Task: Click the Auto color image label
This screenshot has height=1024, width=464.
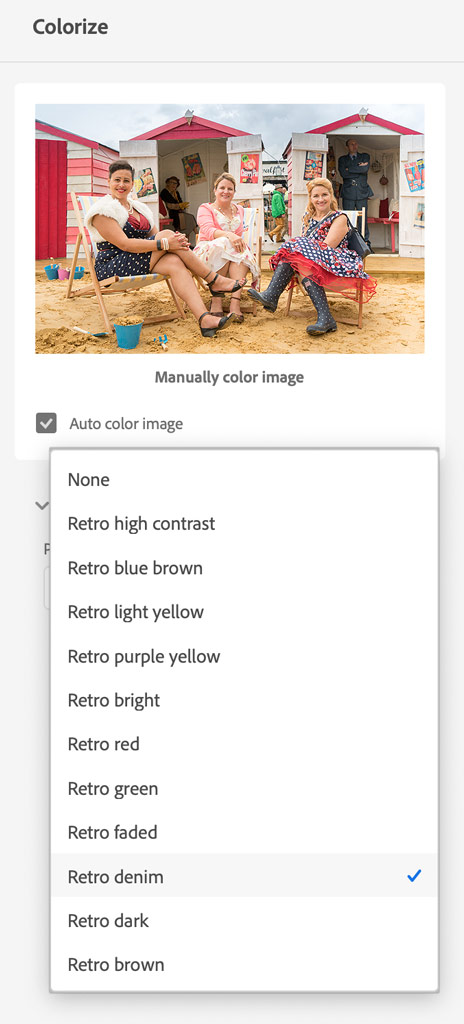Action: click(126, 424)
